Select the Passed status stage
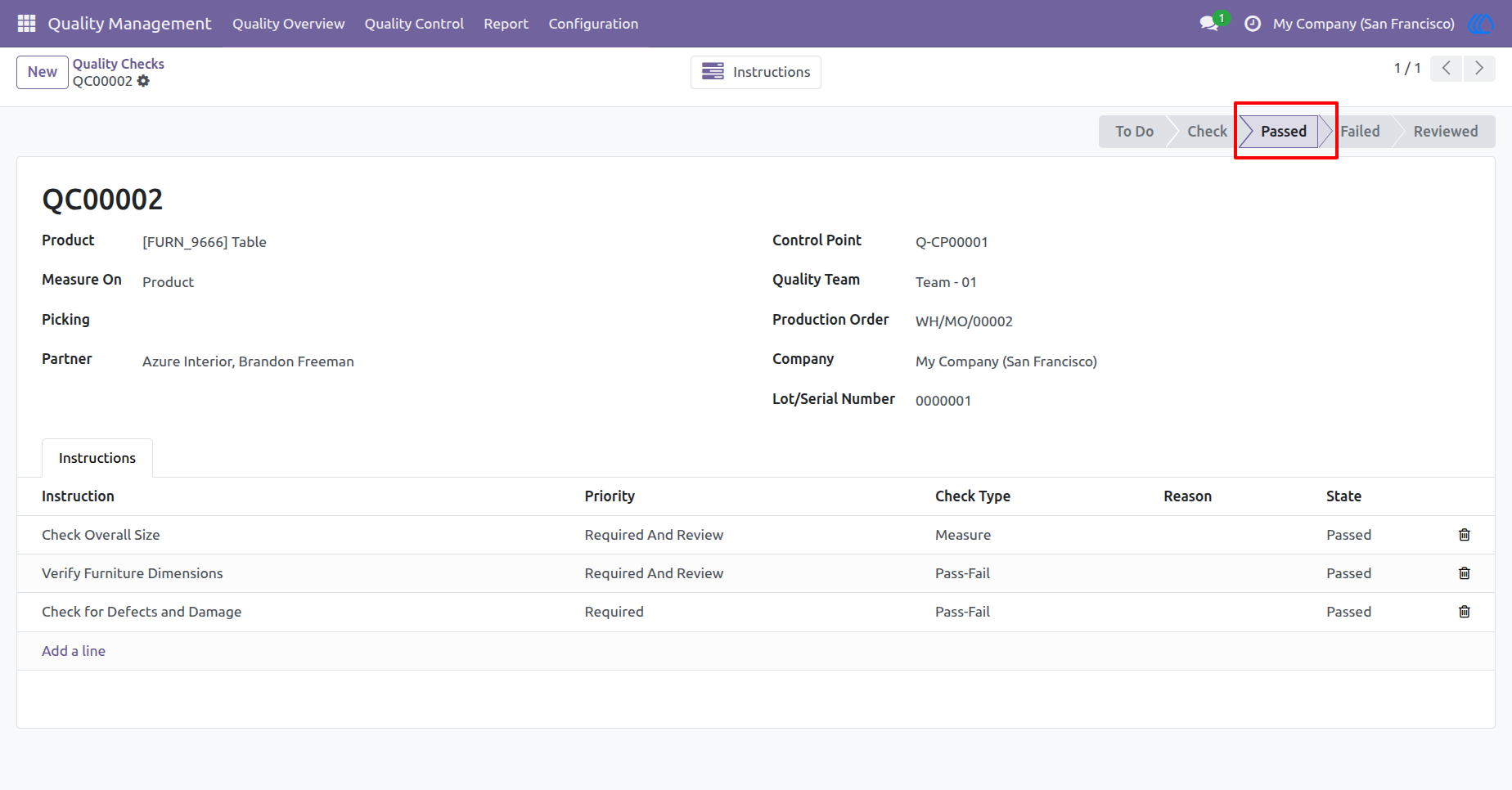This screenshot has width=1512, height=790. point(1283,132)
